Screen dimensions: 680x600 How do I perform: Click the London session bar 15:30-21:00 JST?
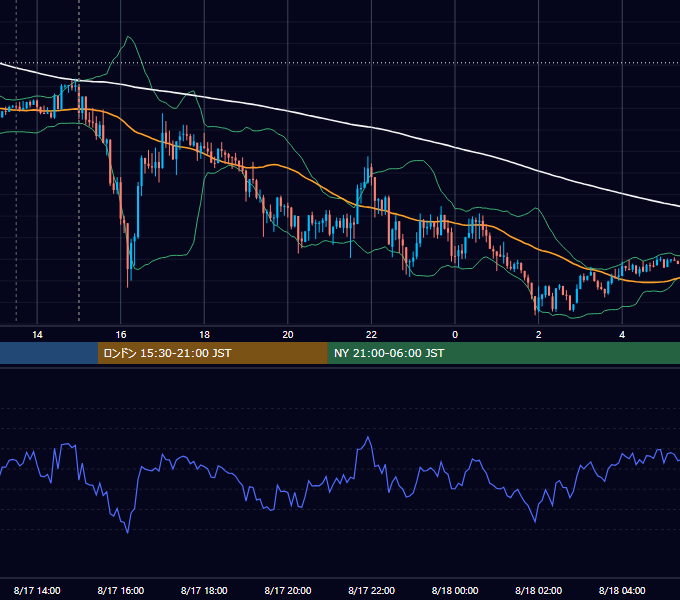[x=212, y=353]
